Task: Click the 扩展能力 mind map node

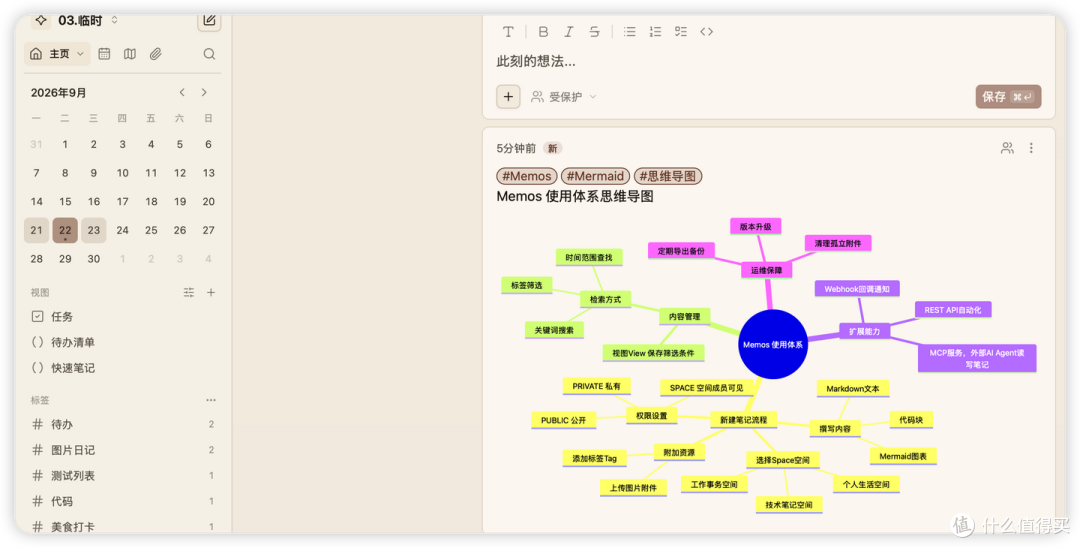Action: 864,331
